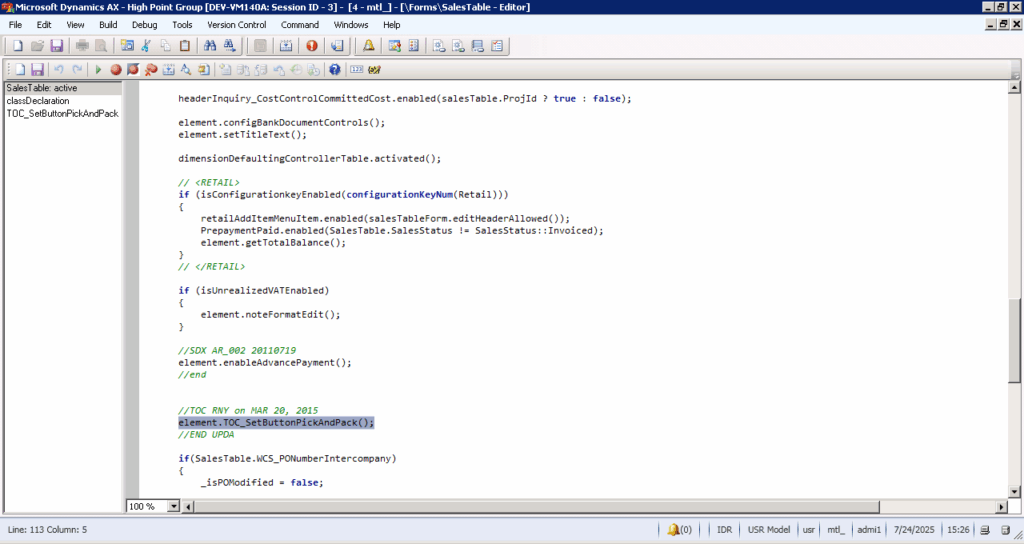The height and width of the screenshot is (544, 1024).
Task: Click the computer icon in the status bar
Action: (x=985, y=530)
